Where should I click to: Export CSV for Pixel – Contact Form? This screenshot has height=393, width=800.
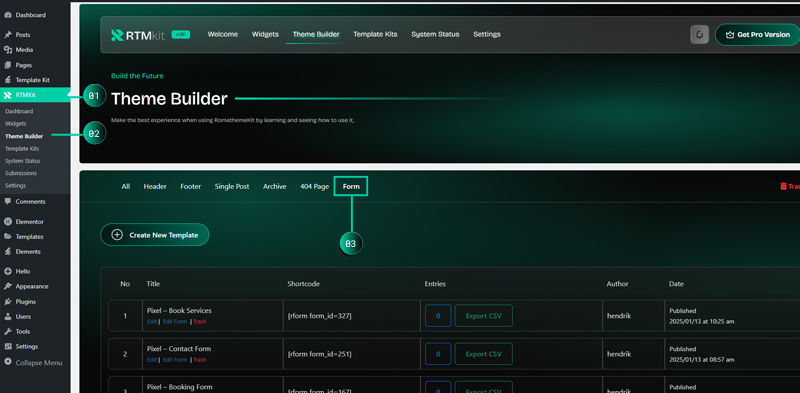click(x=484, y=354)
